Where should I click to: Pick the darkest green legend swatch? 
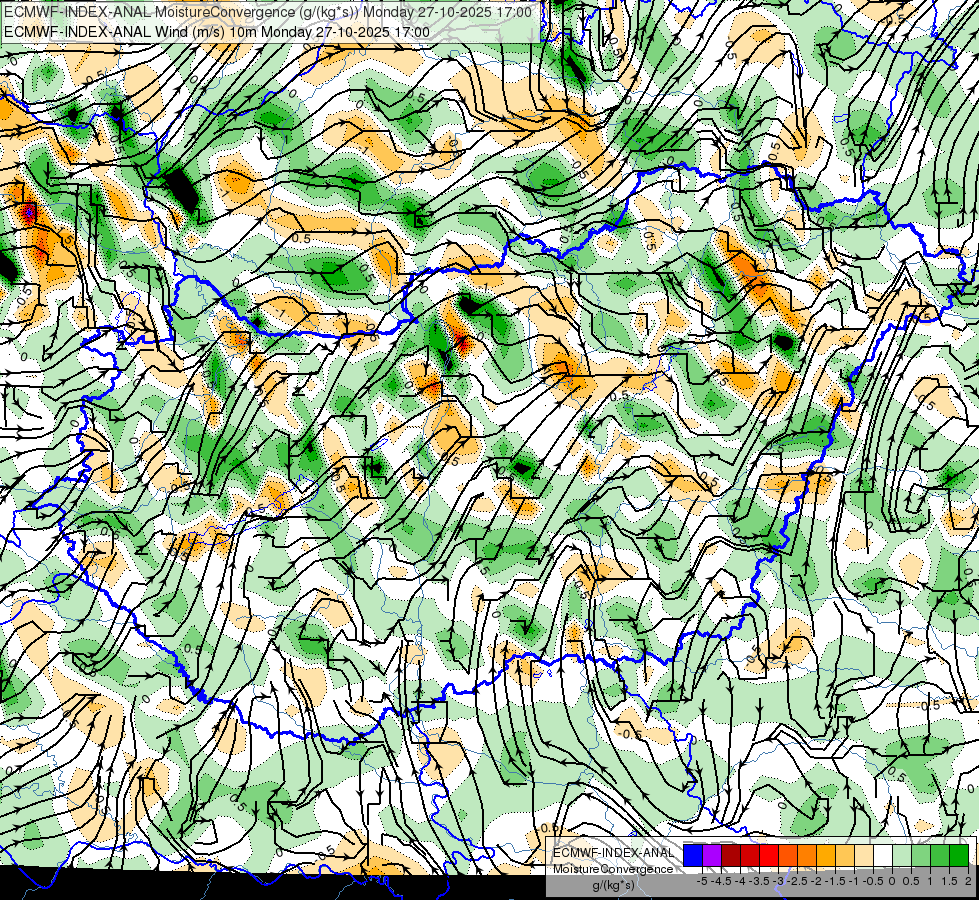point(959,855)
